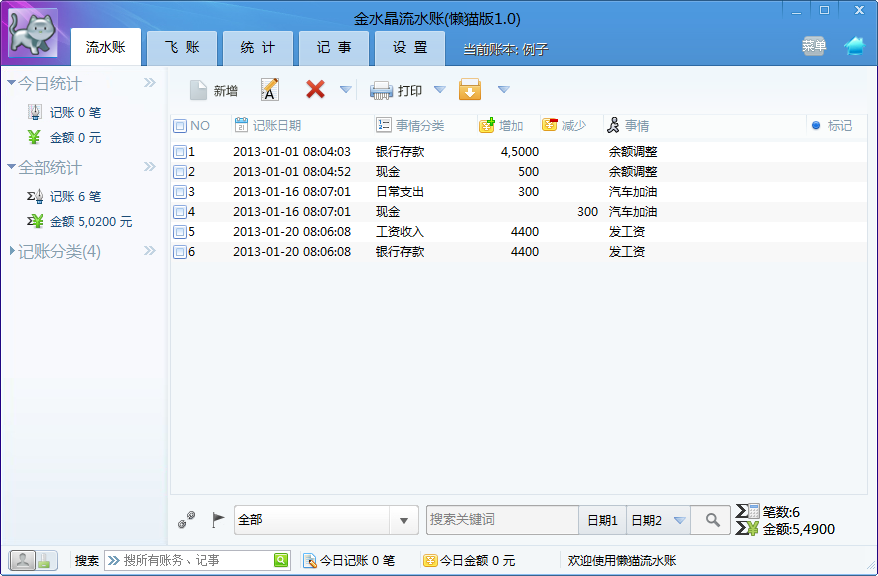This screenshot has width=878, height=576.
Task: Open the dropdown arrow next to 打印
Action: tap(440, 90)
